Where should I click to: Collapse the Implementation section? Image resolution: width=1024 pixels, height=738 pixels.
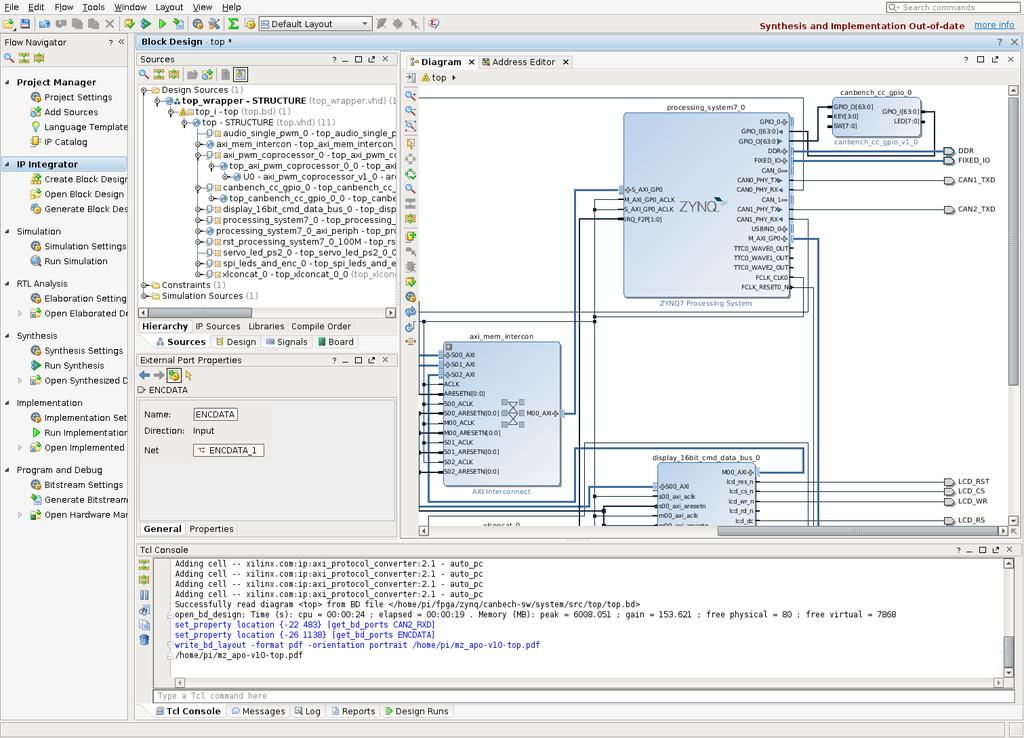click(7, 403)
